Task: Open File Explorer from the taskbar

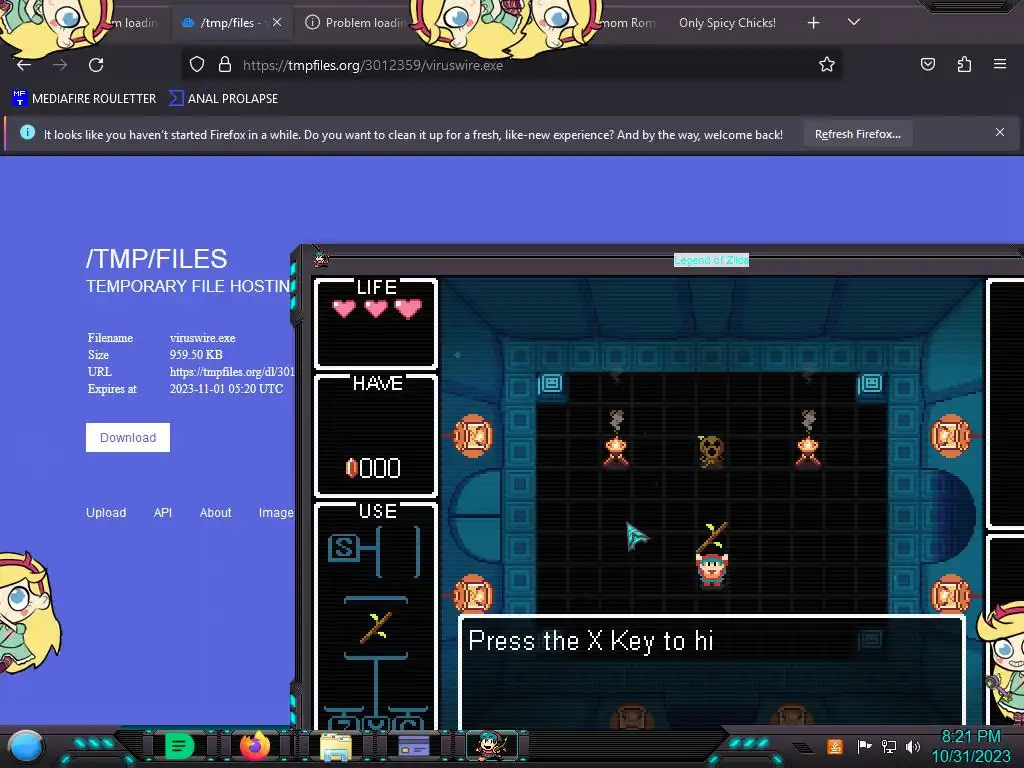Action: click(x=336, y=747)
